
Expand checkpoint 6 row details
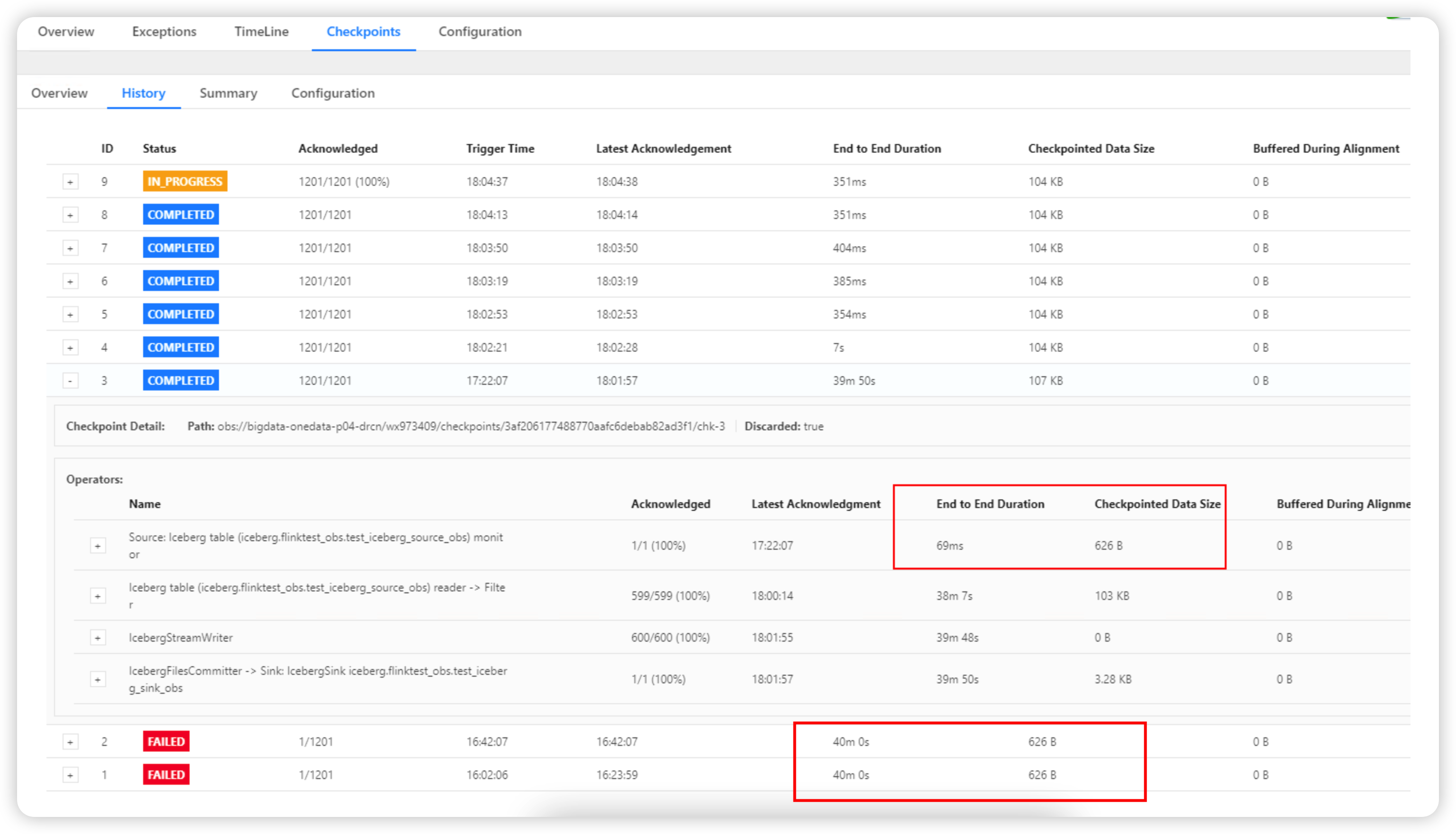[70, 282]
